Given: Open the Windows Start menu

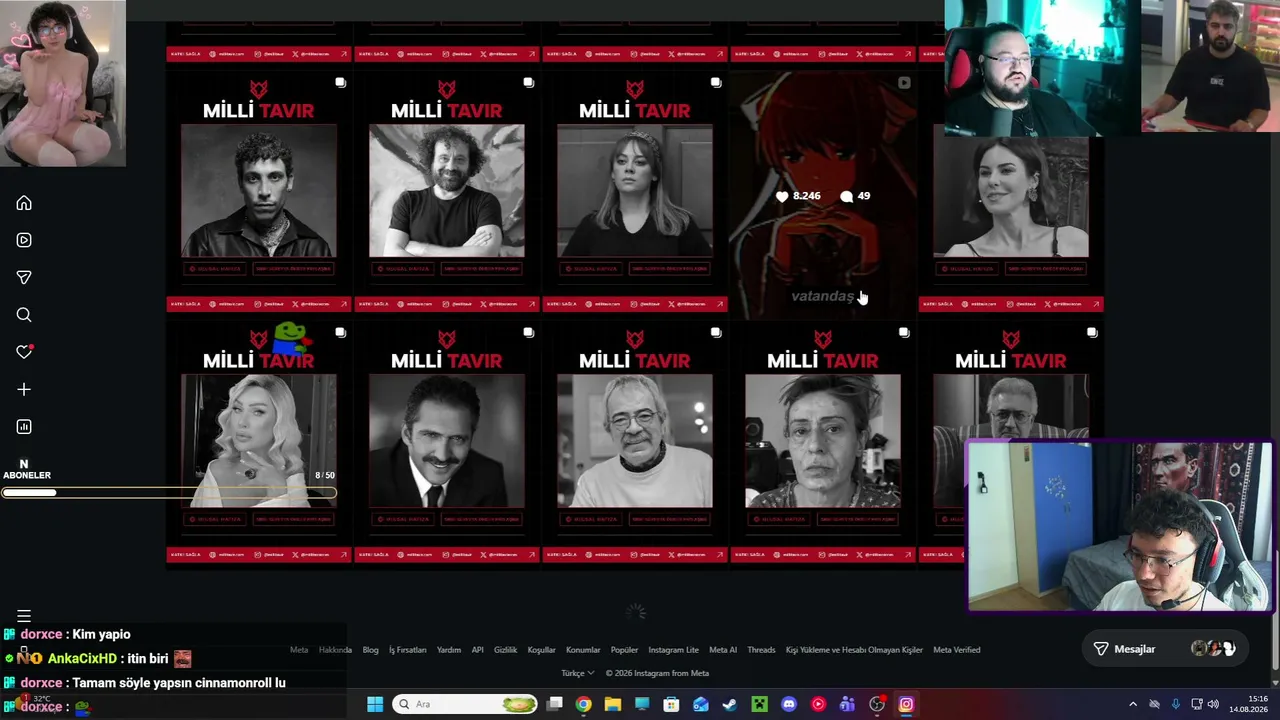Looking at the screenshot, I should pyautogui.click(x=375, y=705).
